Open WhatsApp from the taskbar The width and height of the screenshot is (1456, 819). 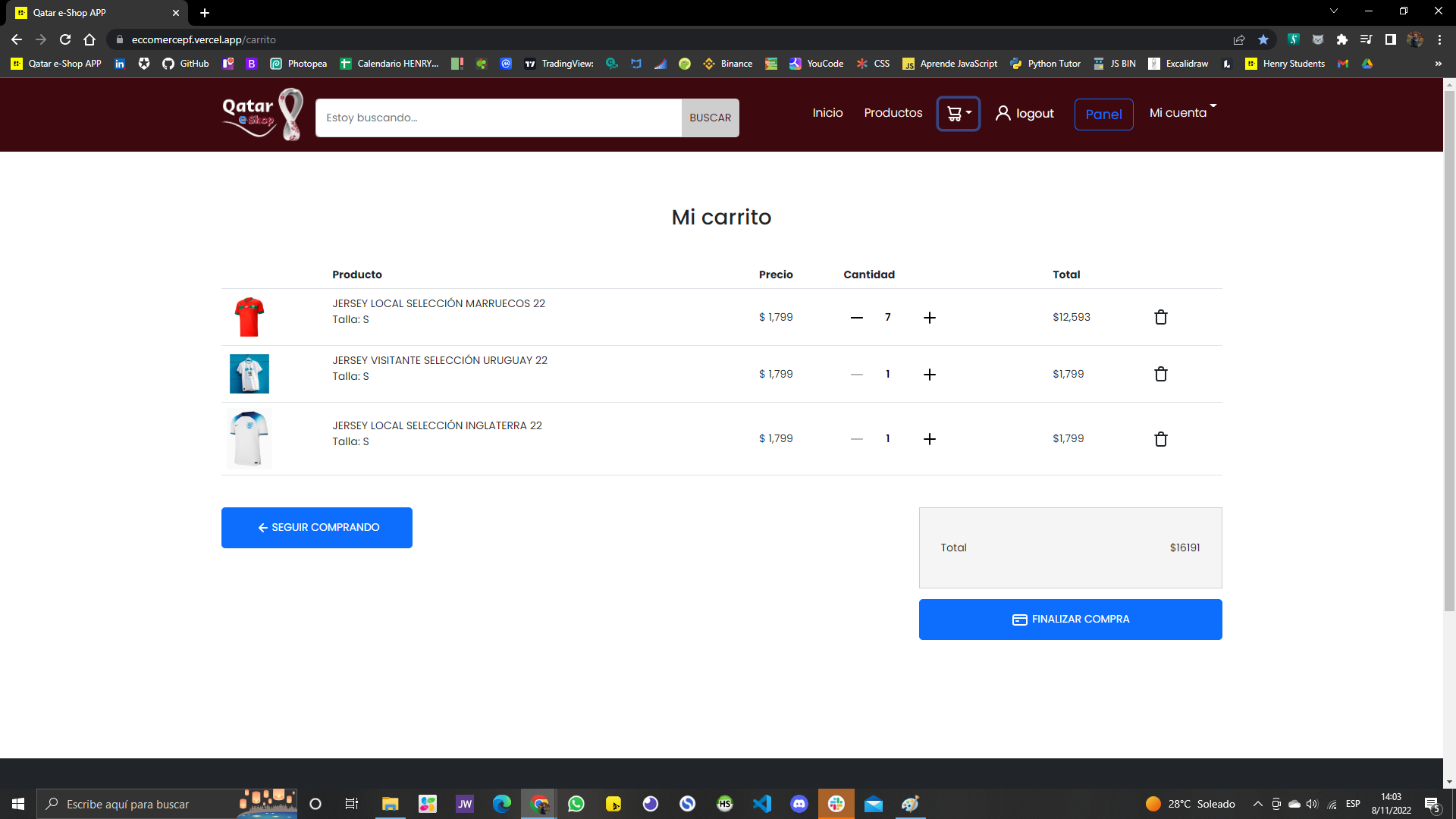coord(576,804)
